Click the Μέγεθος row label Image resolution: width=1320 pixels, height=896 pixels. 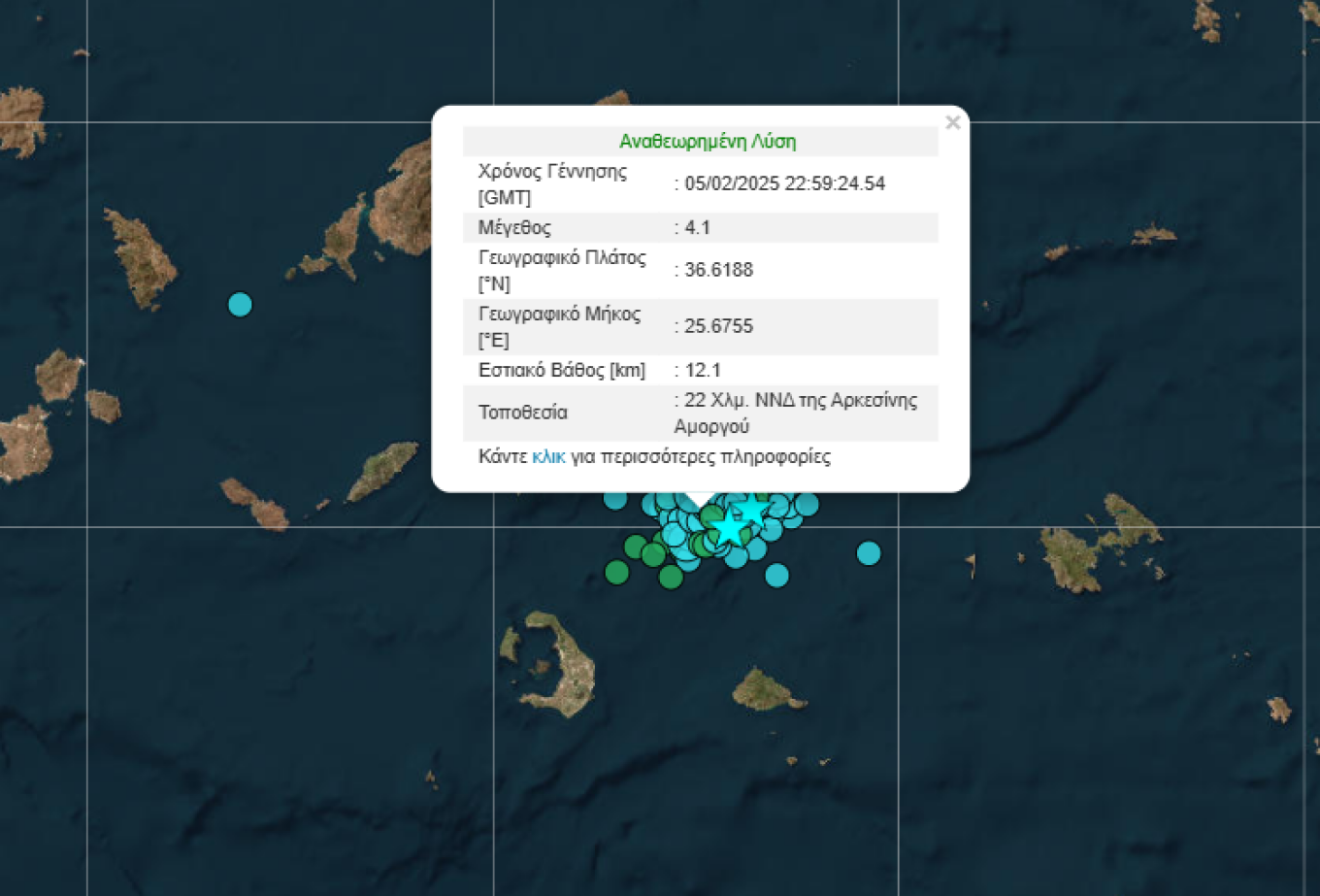514,228
